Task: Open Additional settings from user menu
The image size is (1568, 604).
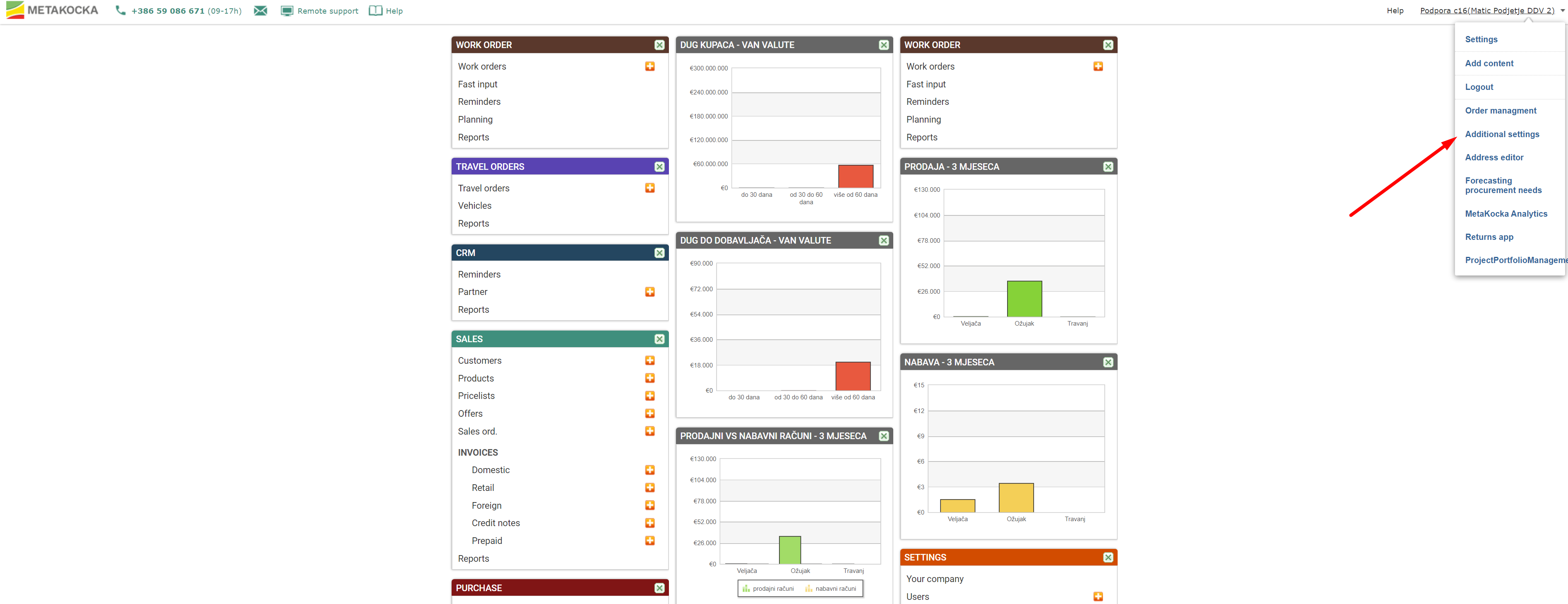Action: (x=1502, y=135)
